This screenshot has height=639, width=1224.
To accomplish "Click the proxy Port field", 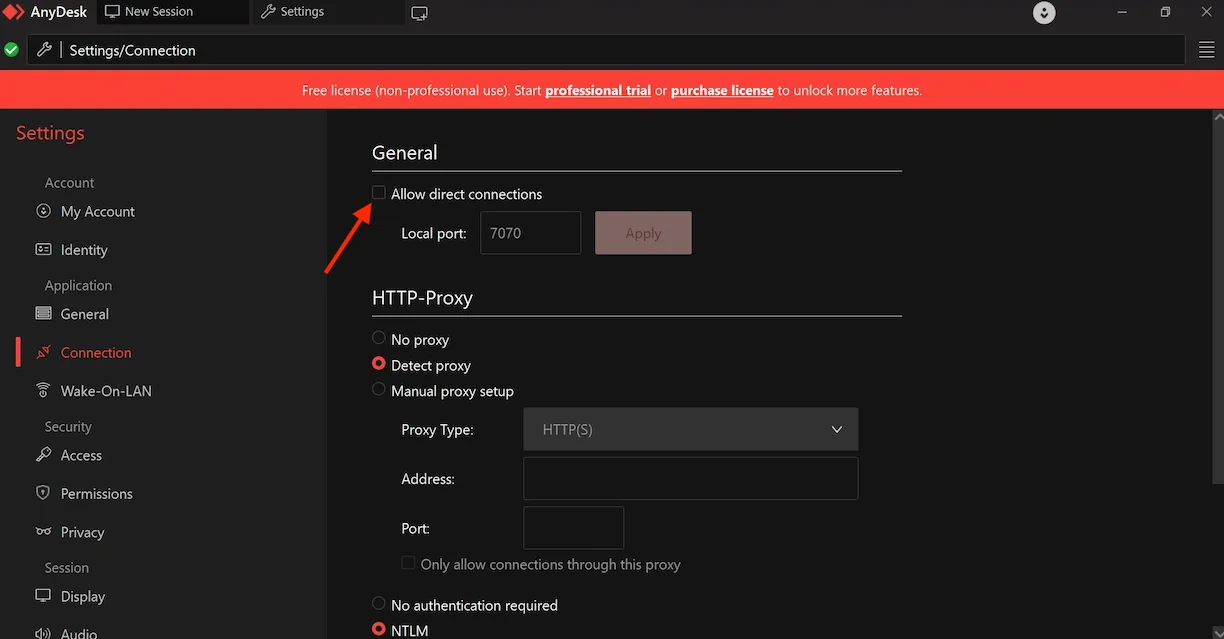I will click(573, 527).
